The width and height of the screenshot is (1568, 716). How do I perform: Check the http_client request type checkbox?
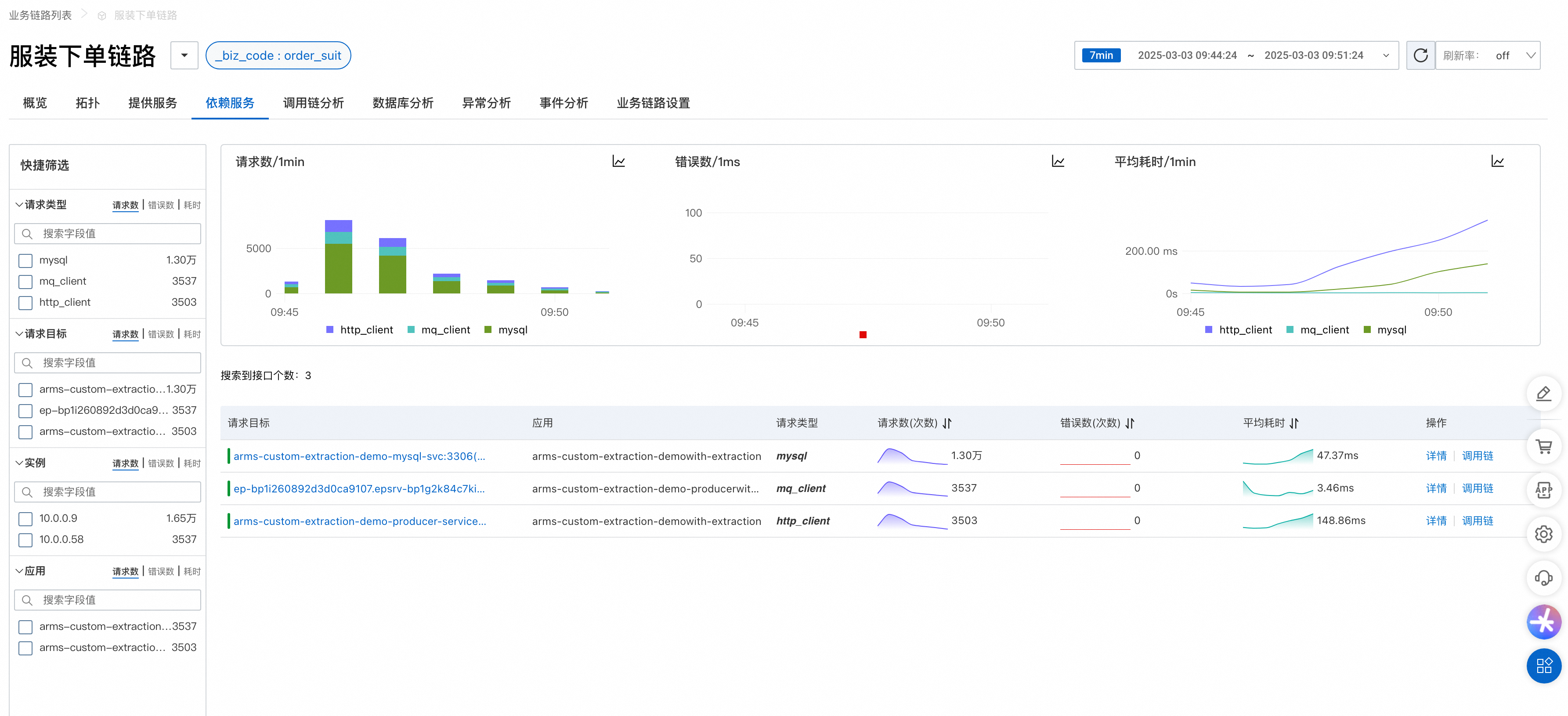tap(25, 303)
